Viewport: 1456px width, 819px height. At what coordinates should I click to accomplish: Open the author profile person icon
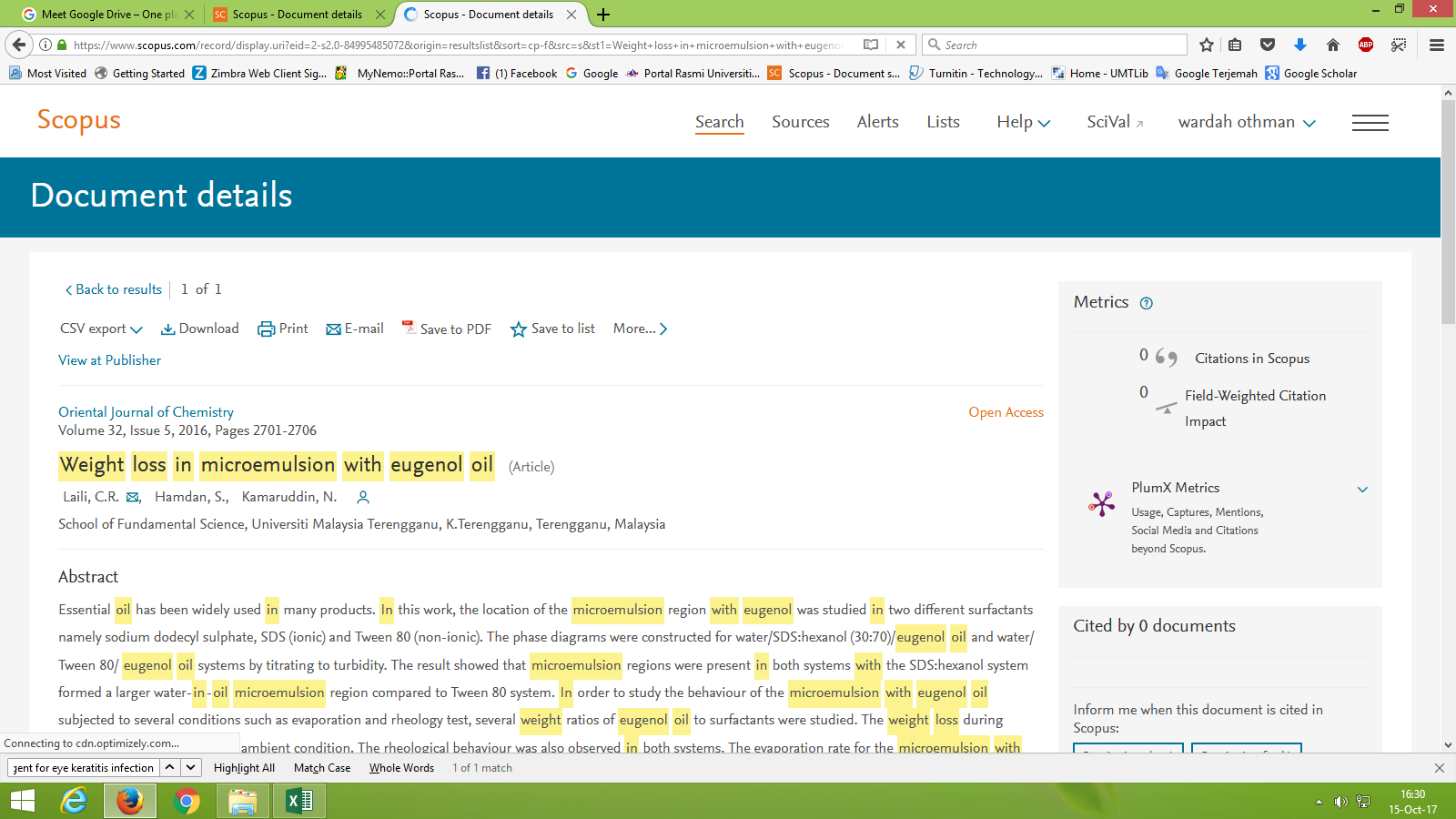[363, 498]
